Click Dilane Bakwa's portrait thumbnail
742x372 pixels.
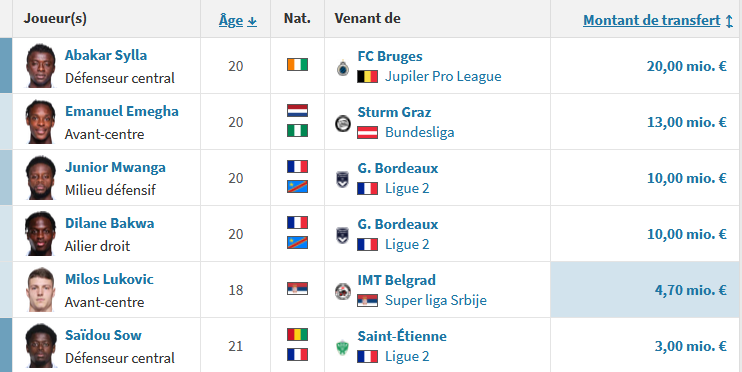click(41, 234)
